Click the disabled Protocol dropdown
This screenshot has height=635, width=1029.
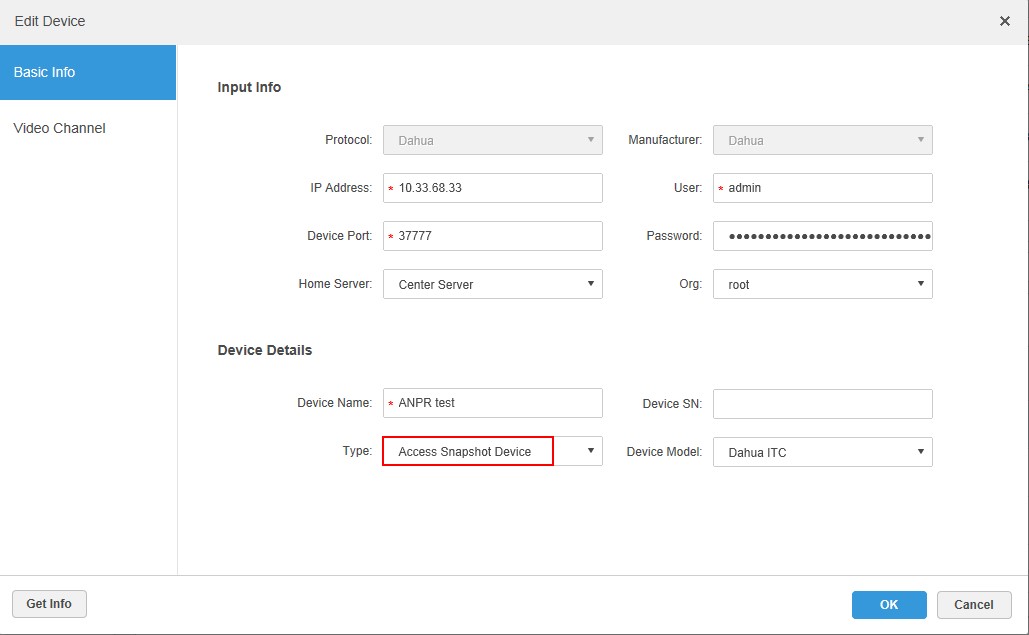click(x=492, y=140)
